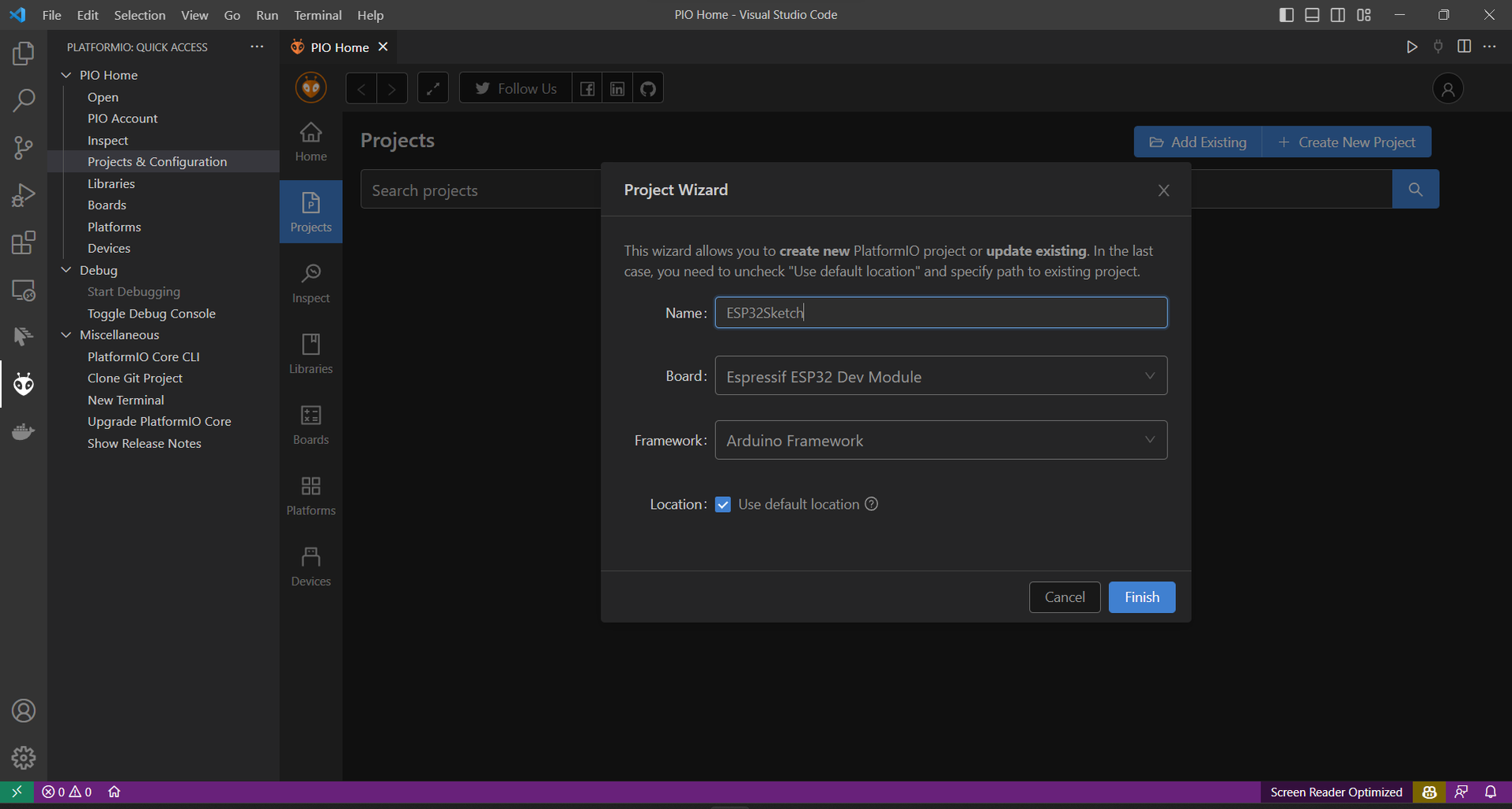This screenshot has height=809, width=1512.
Task: Edit the project Name input field
Action: click(x=941, y=312)
